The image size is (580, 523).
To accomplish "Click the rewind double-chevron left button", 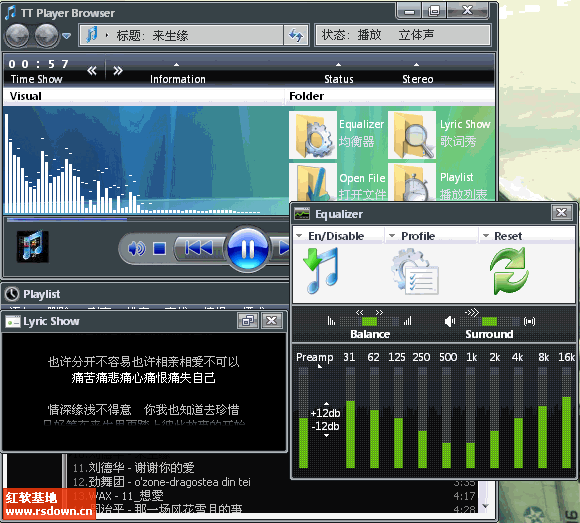I will tap(92, 70).
